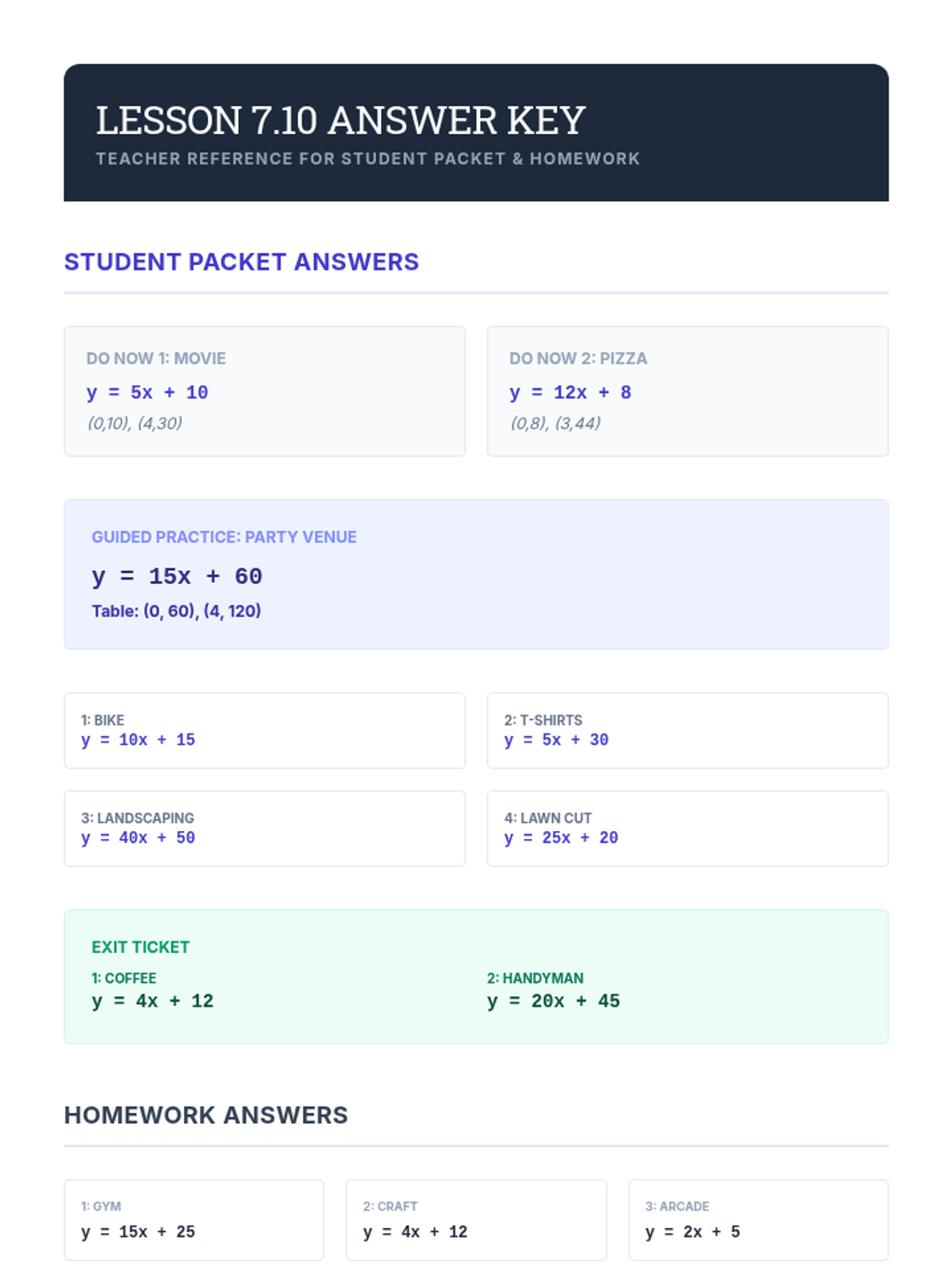Viewport: 952px width, 1270px height.
Task: Click the equation y = 12x + 8
Action: (x=570, y=393)
